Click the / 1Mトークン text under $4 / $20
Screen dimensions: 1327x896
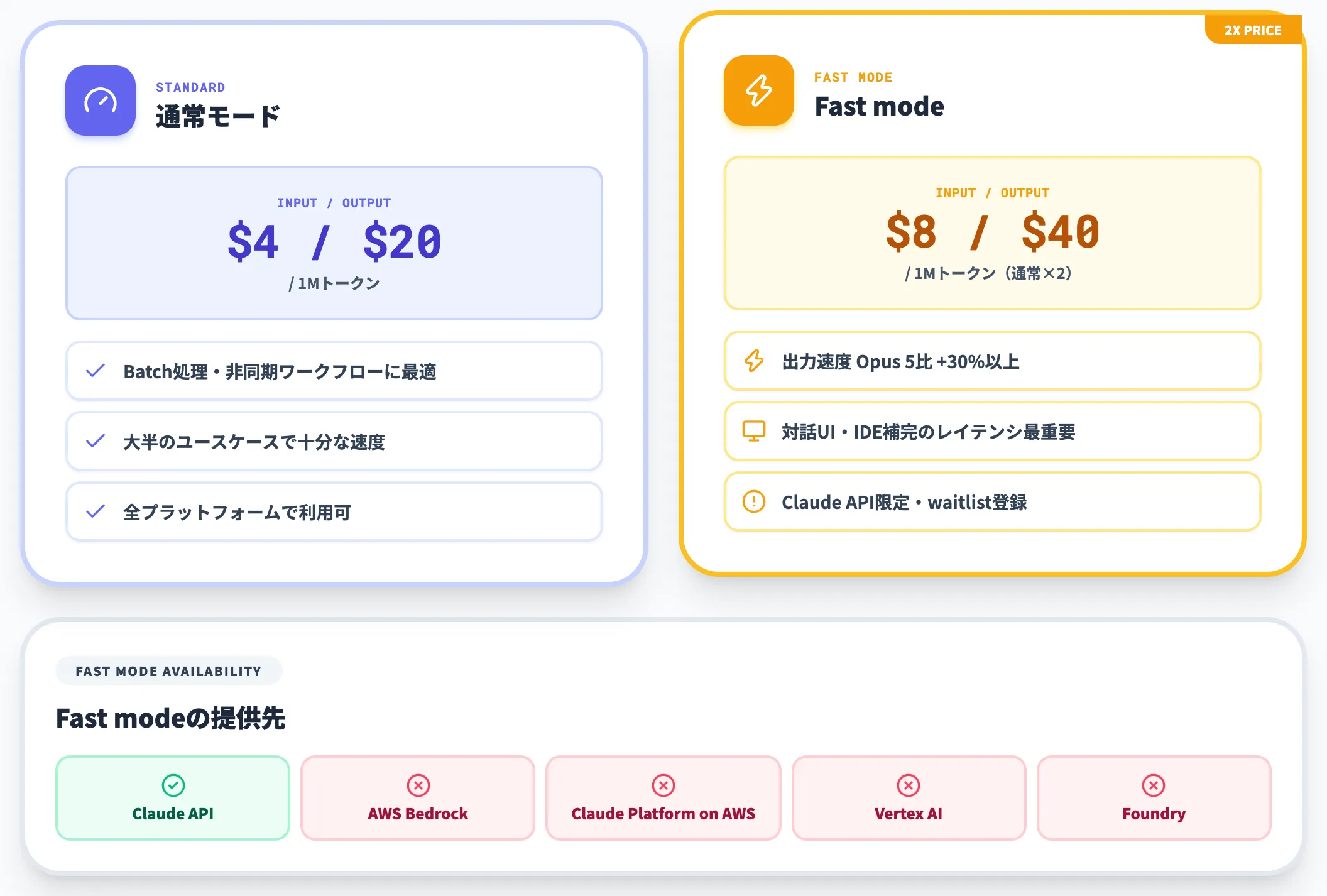(334, 283)
